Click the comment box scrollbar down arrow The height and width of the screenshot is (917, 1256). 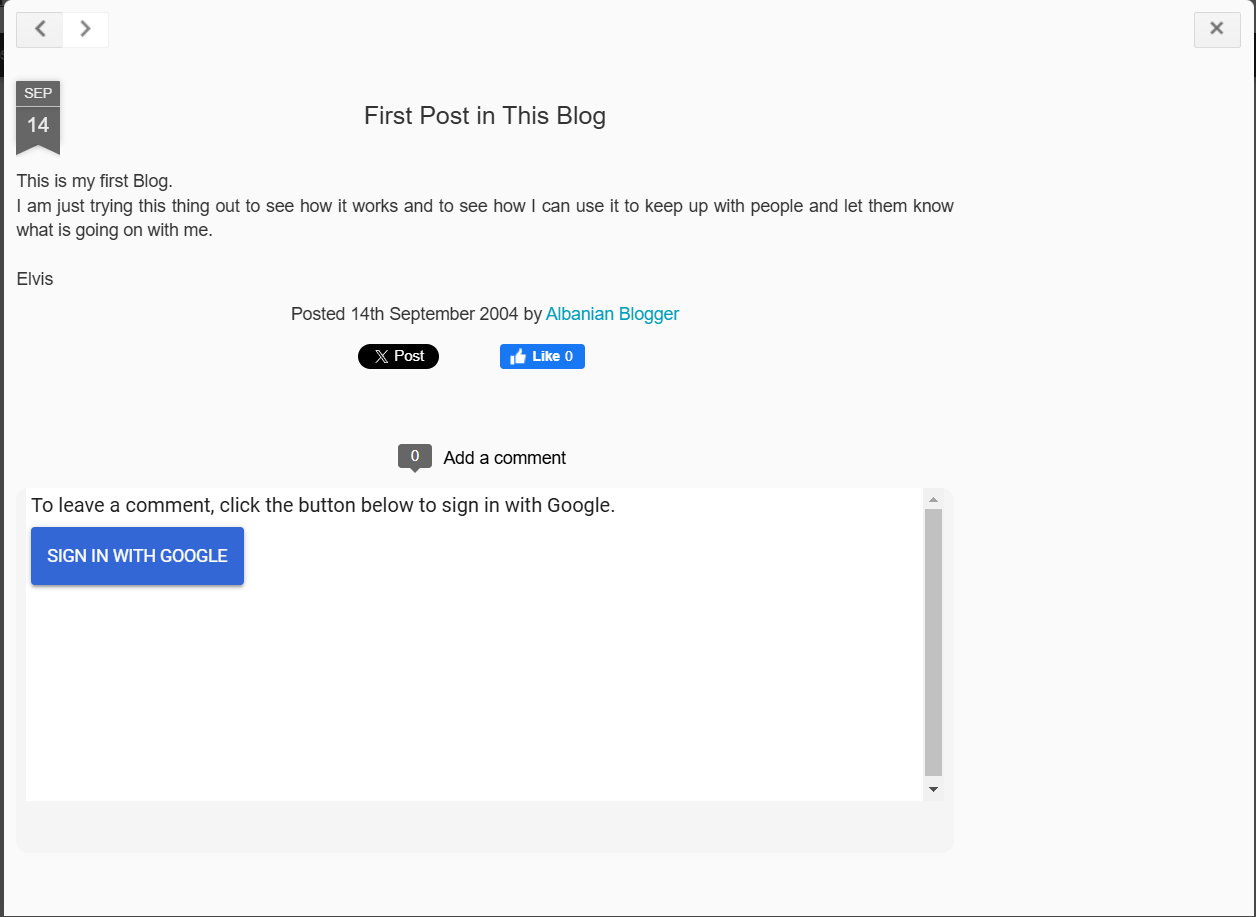[933, 790]
